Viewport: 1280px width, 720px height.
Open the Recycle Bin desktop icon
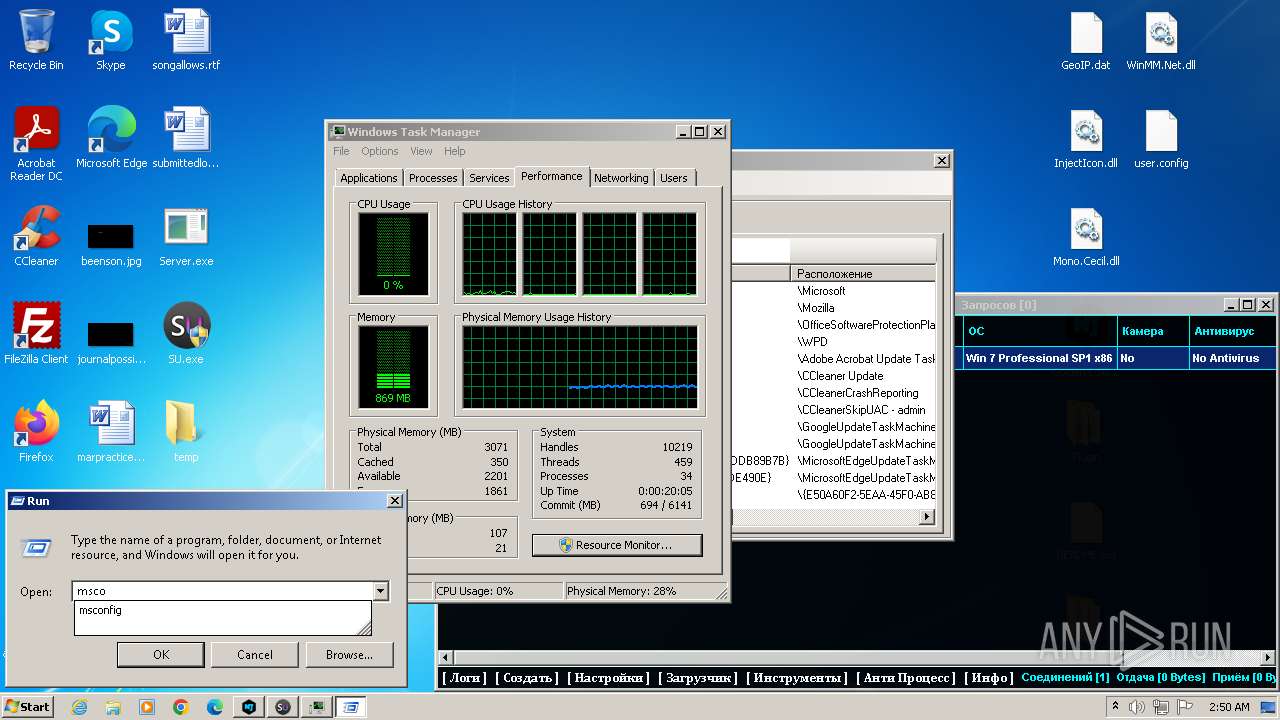36,40
